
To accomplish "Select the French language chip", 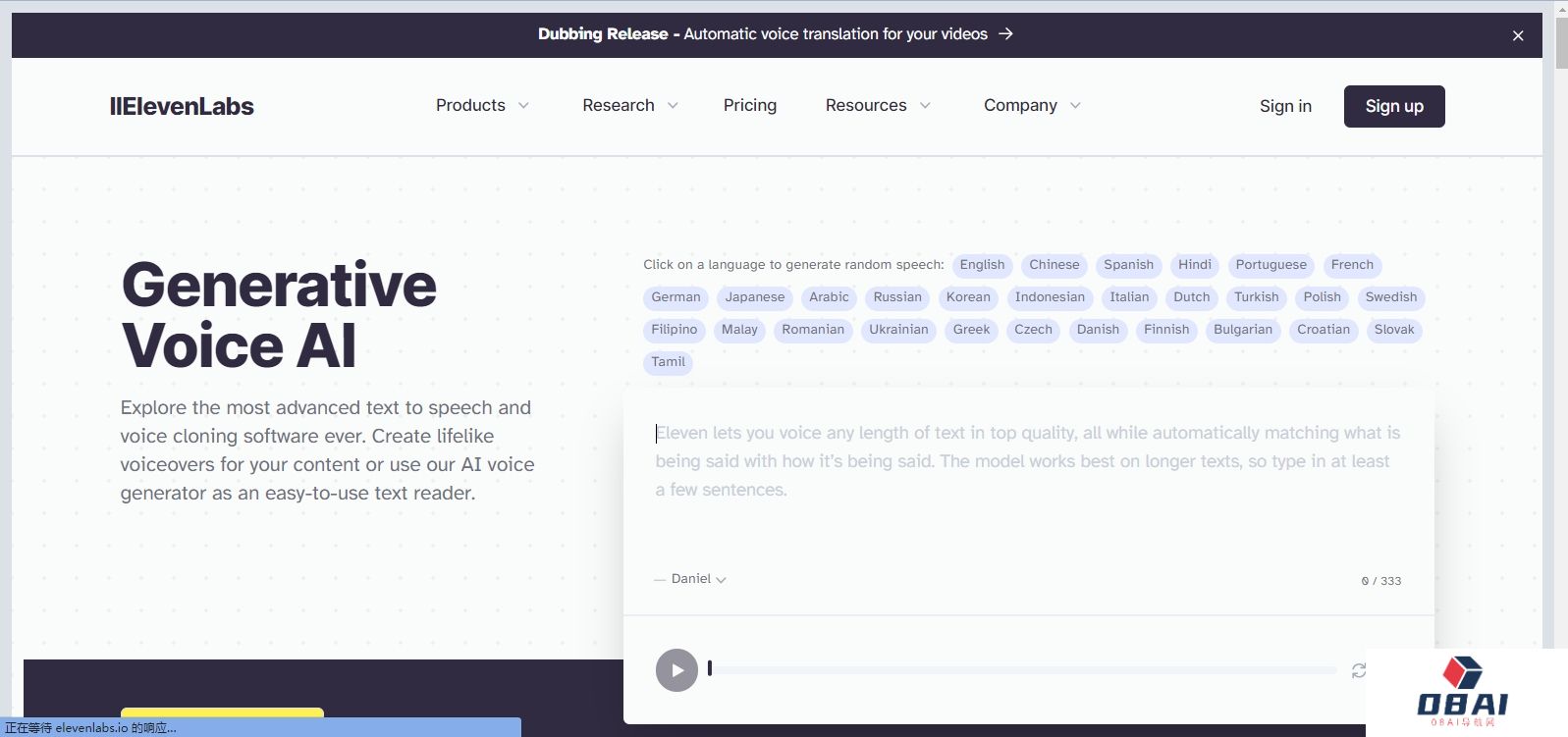I will (x=1352, y=265).
